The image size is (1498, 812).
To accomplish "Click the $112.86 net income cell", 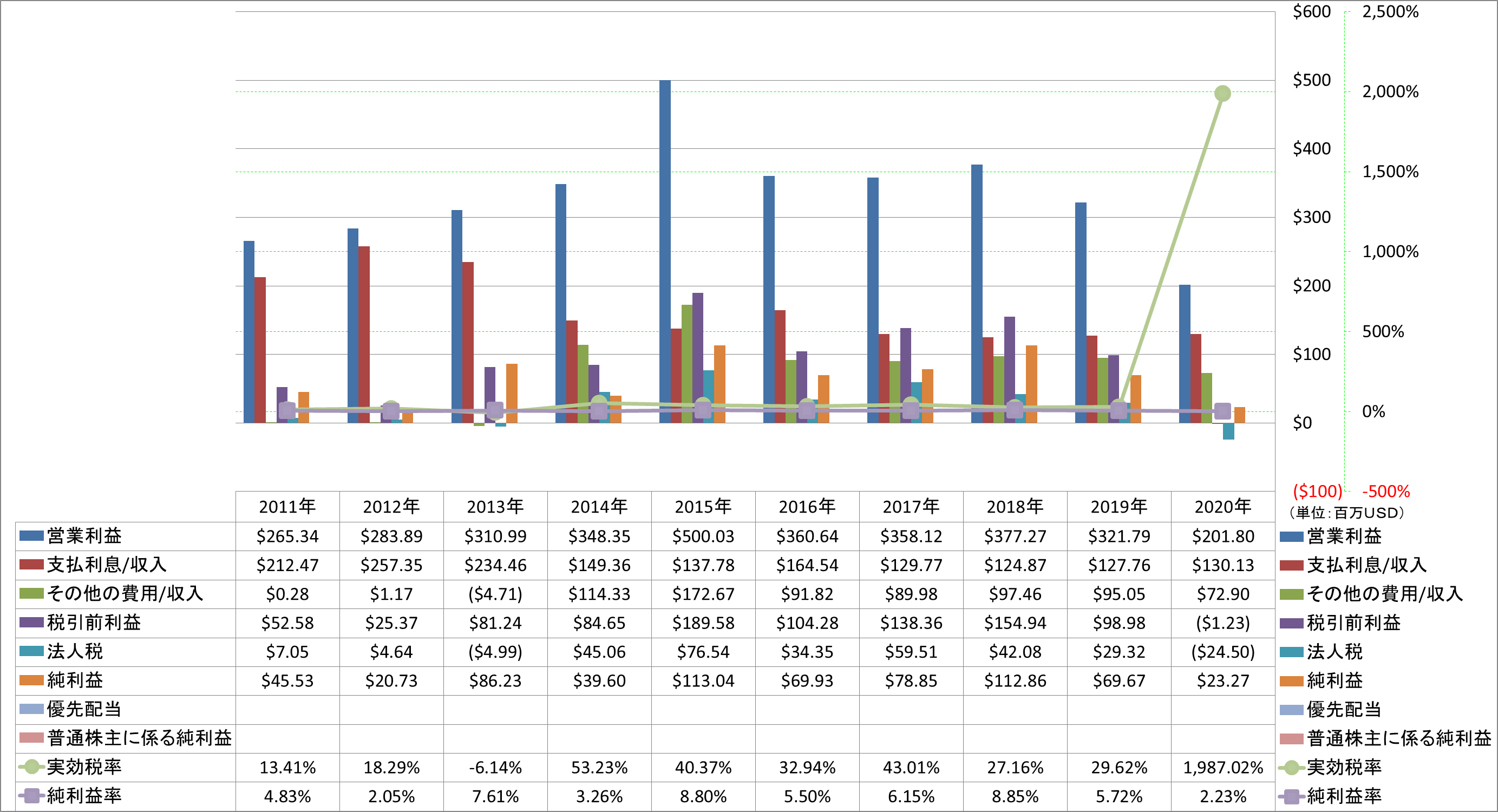I will tap(1015, 680).
